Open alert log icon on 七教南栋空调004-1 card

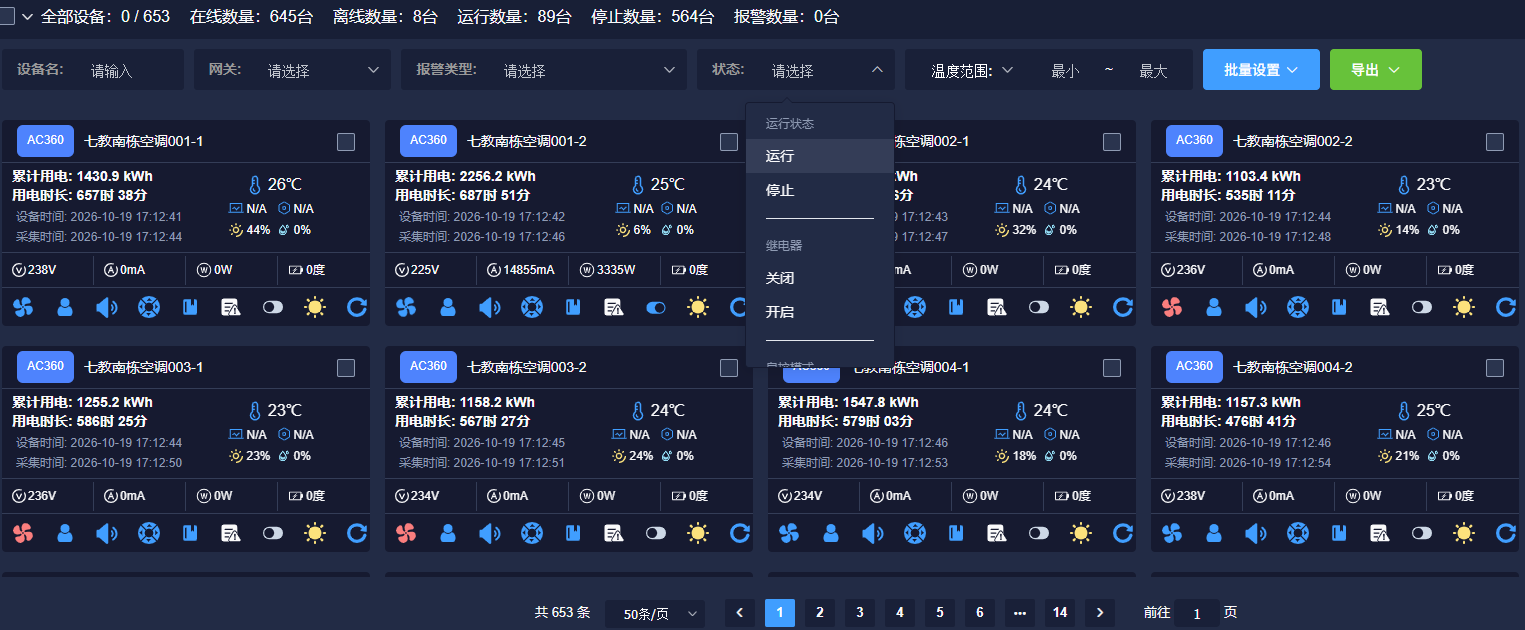coord(997,533)
